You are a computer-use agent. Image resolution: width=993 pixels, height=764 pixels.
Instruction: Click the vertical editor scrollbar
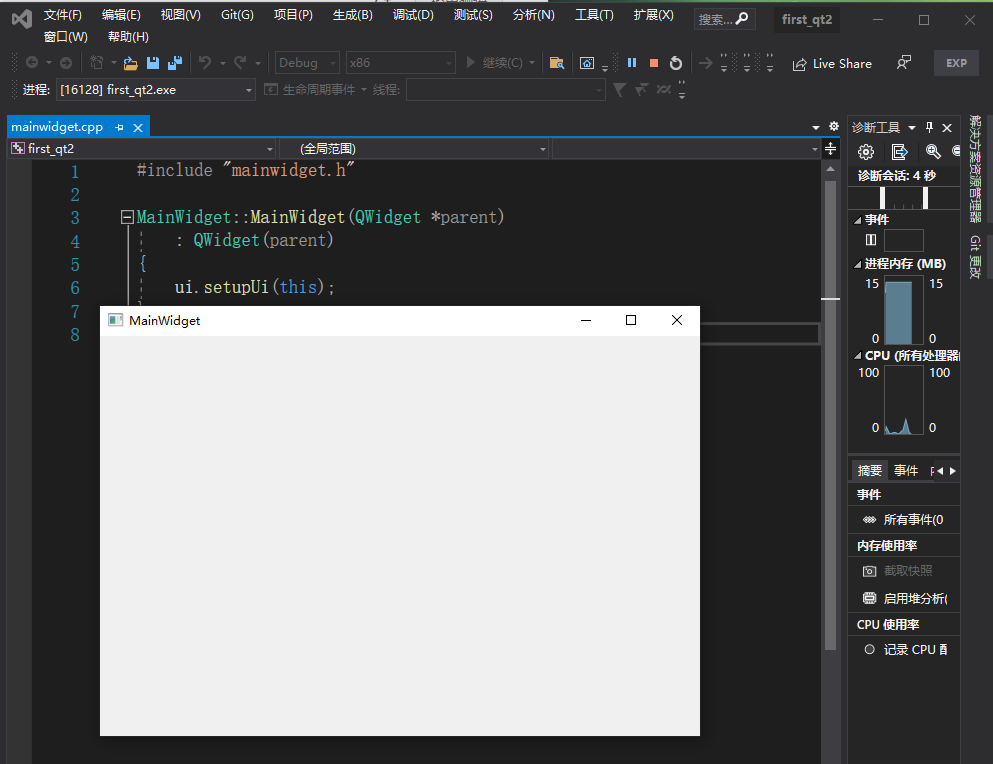pyautogui.click(x=830, y=415)
